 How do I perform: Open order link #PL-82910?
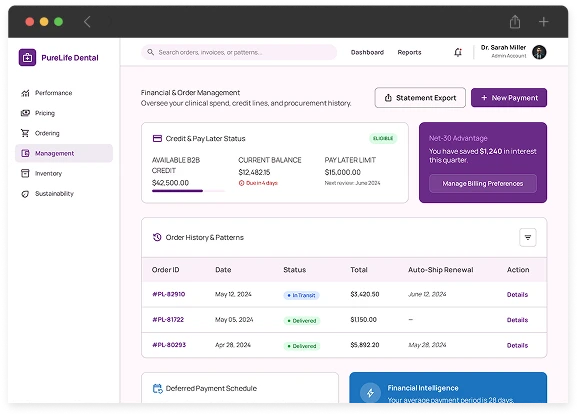(x=169, y=294)
